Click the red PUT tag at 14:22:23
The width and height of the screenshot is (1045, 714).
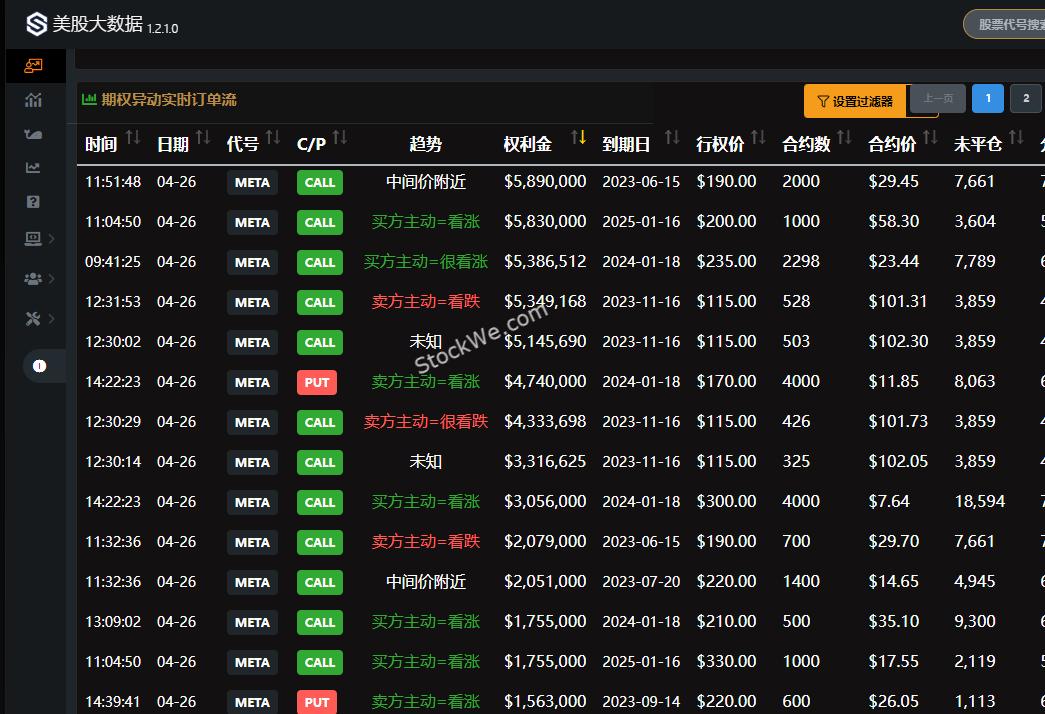(x=317, y=382)
